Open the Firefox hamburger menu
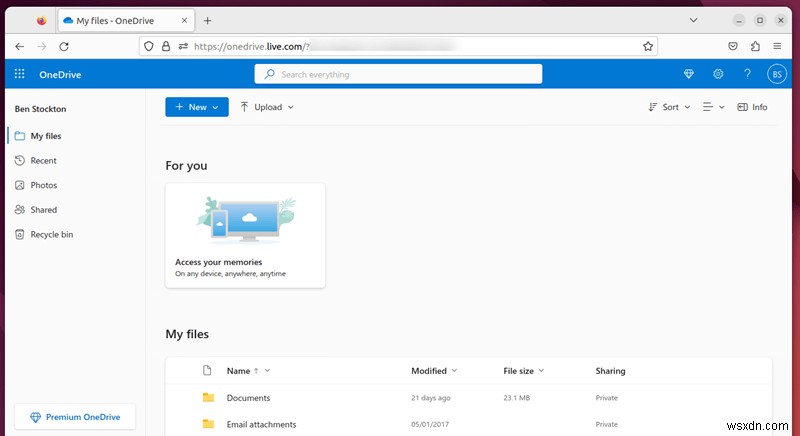This screenshot has height=436, width=800. click(777, 46)
